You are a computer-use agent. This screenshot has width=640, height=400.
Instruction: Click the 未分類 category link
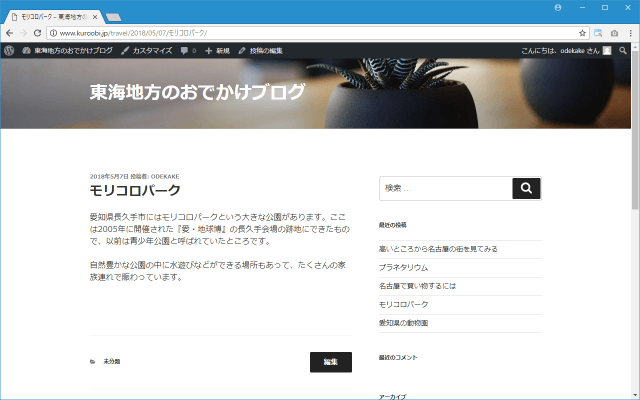(x=111, y=362)
